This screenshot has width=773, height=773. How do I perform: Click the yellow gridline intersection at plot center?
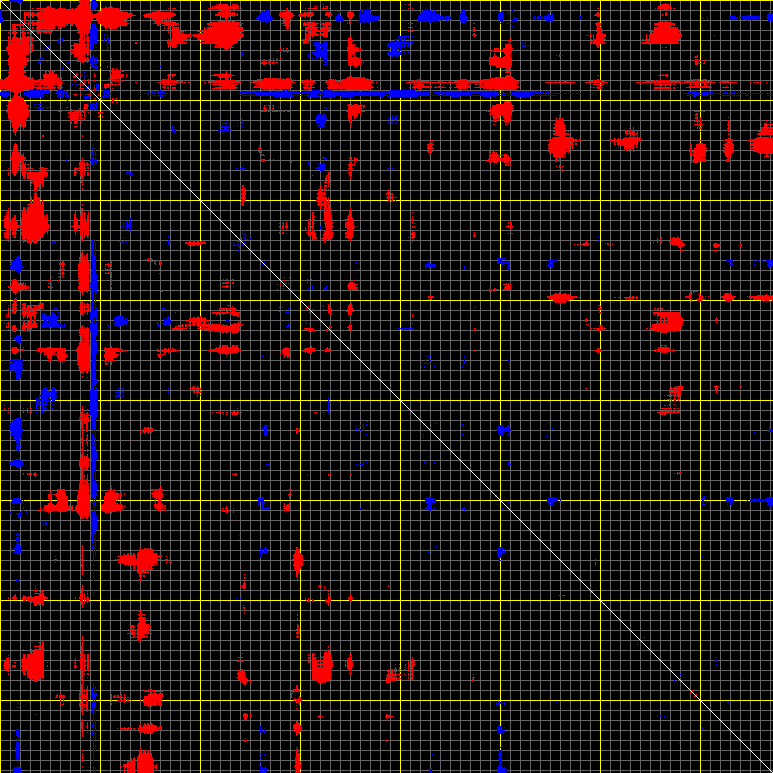[x=400, y=400]
